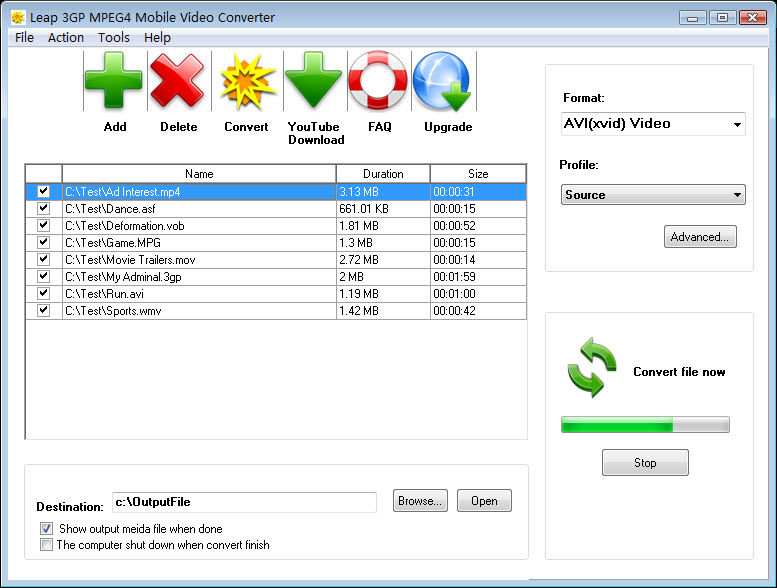Uncheck the Movie Trailers.mov checkbox
Image resolution: width=777 pixels, height=588 pixels.
[x=44, y=259]
